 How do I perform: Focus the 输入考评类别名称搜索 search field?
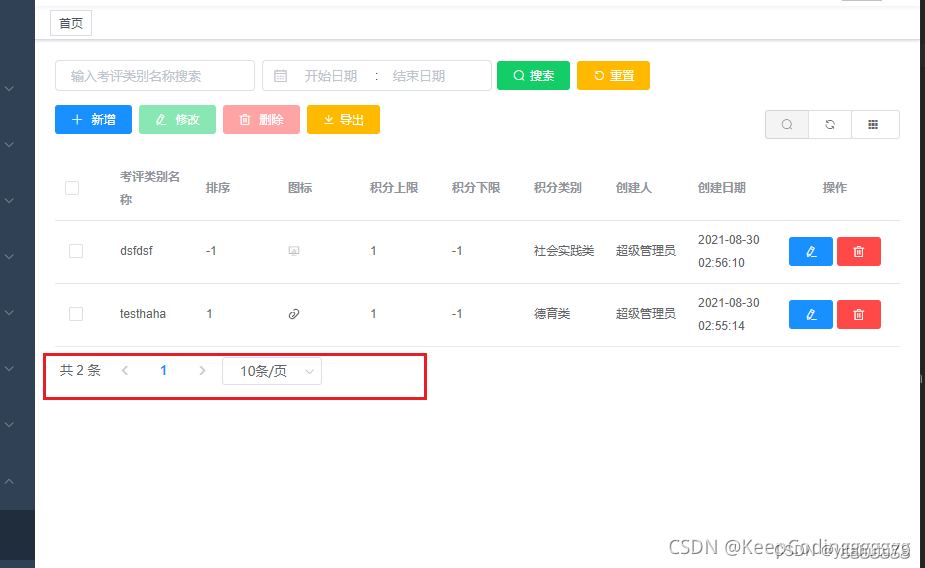(x=155, y=75)
